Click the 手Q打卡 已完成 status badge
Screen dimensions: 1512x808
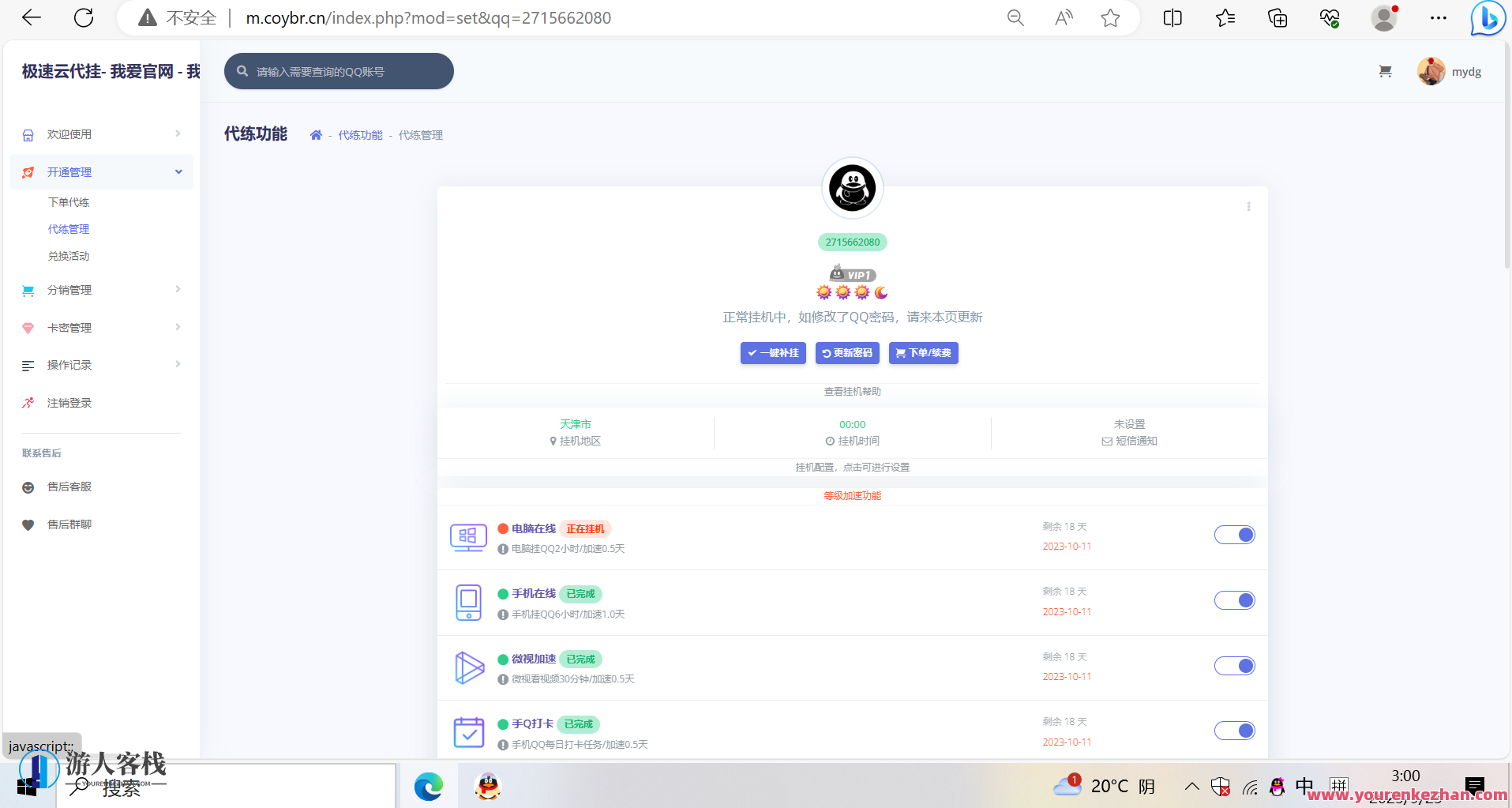tap(578, 723)
